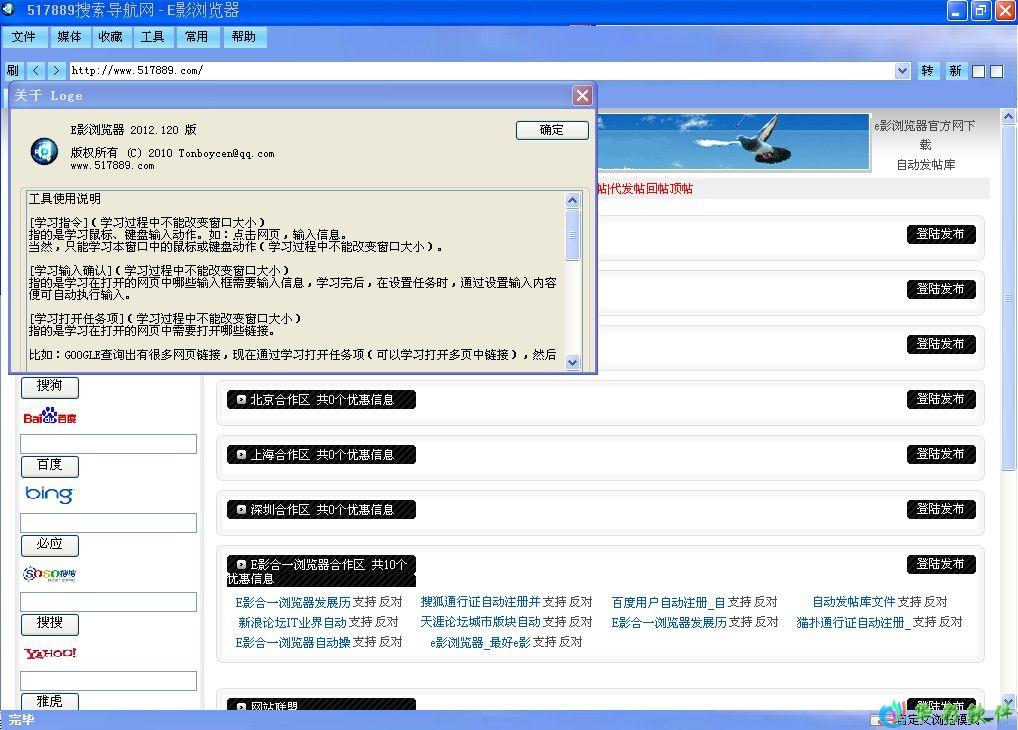This screenshot has height=730, width=1018.
Task: Click the 百度 search button
Action: 49,466
